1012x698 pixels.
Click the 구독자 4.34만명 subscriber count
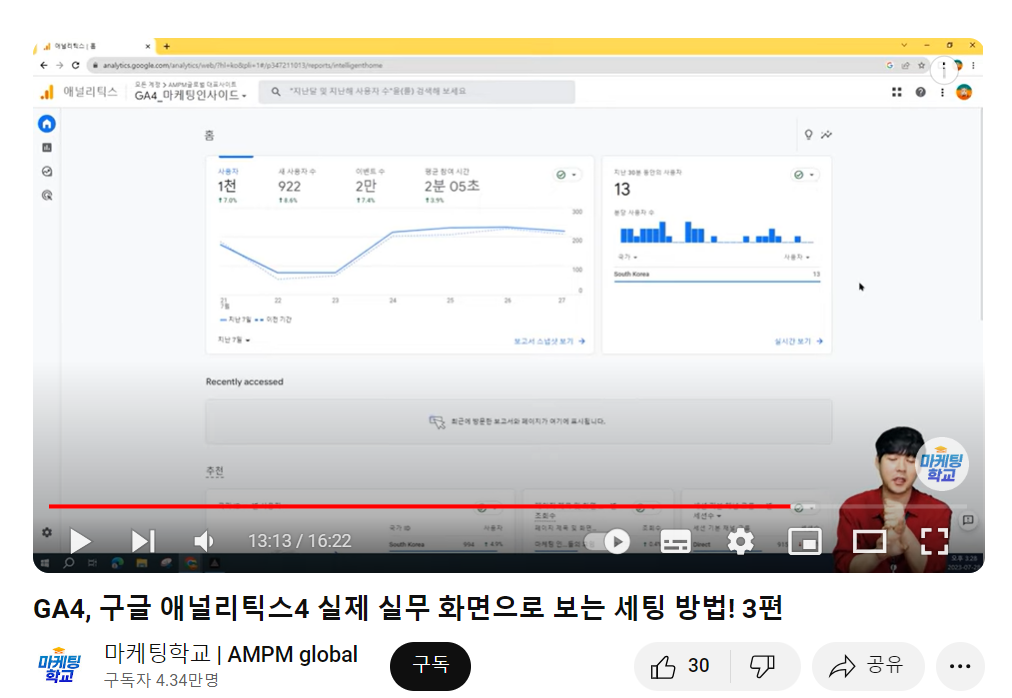161,680
